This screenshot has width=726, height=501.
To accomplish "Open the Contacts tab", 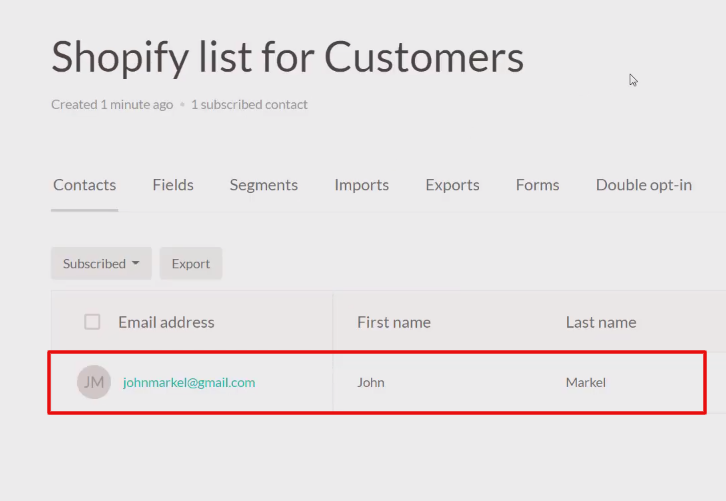I will tap(84, 185).
